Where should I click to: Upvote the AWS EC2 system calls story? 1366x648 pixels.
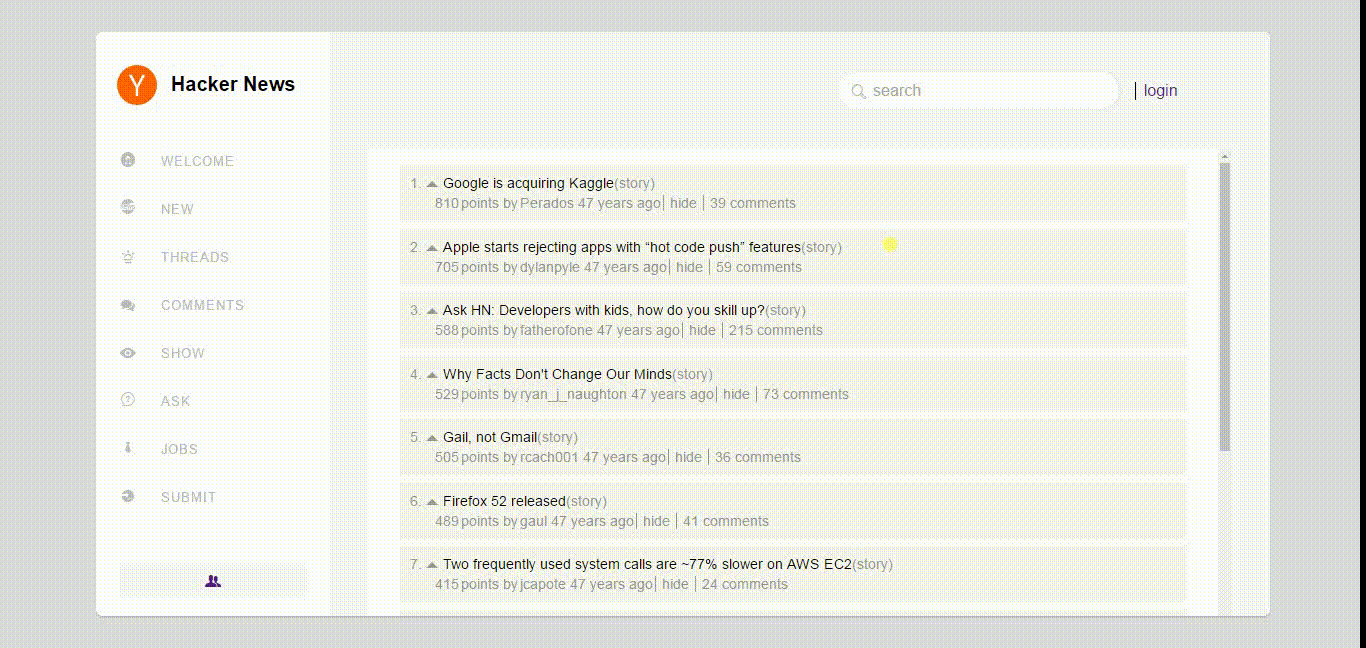(432, 565)
